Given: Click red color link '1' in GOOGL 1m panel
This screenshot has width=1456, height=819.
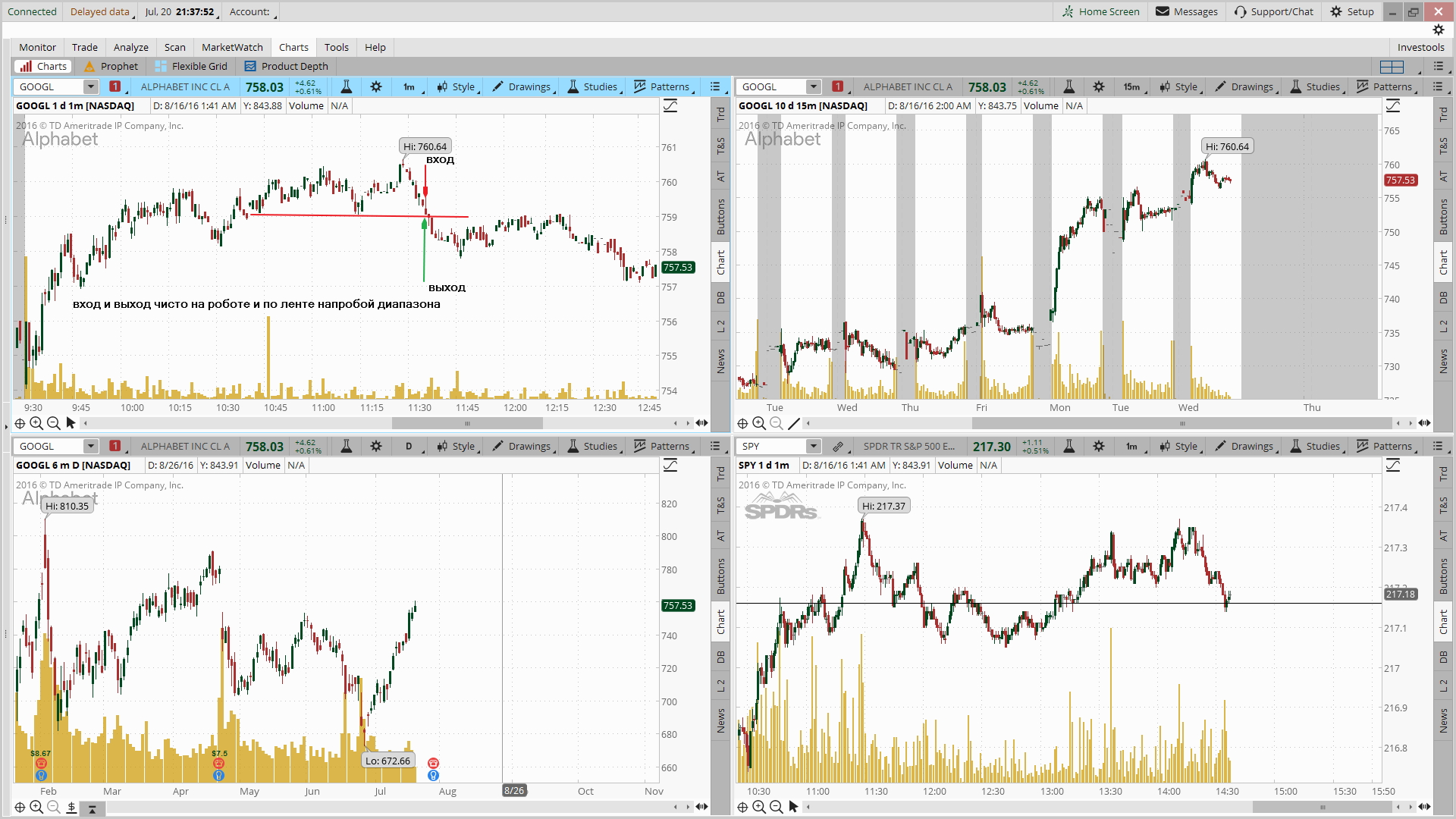Looking at the screenshot, I should [x=115, y=86].
